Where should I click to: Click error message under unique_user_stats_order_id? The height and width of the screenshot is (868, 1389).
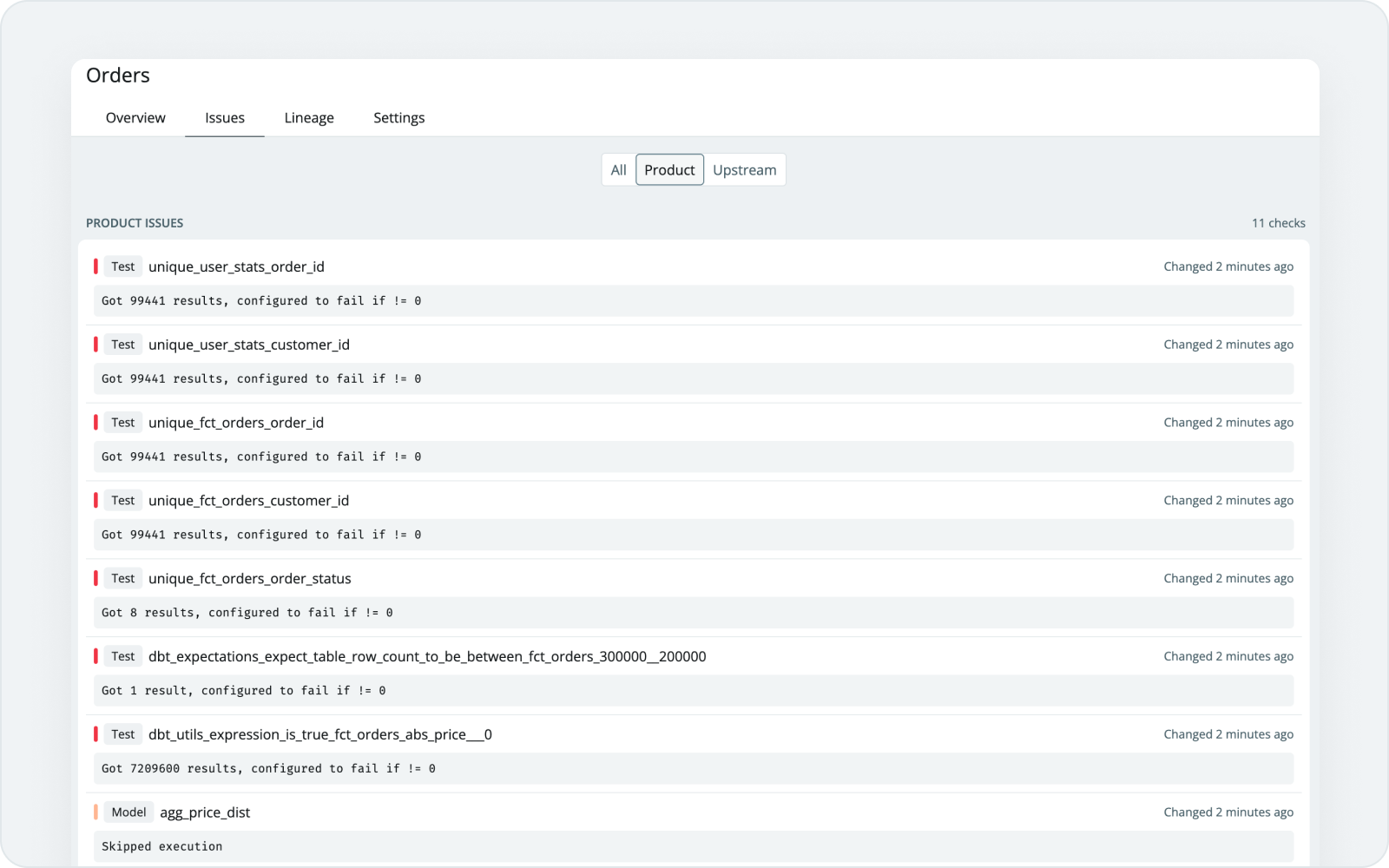pos(694,301)
